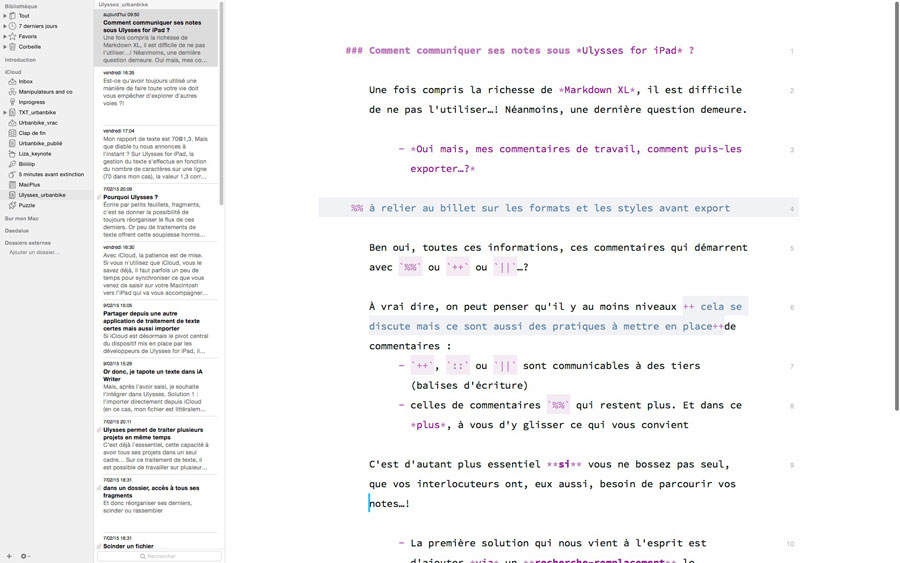
Task: Click the trash icon for Corbeille
Action: pyautogui.click(x=12, y=47)
